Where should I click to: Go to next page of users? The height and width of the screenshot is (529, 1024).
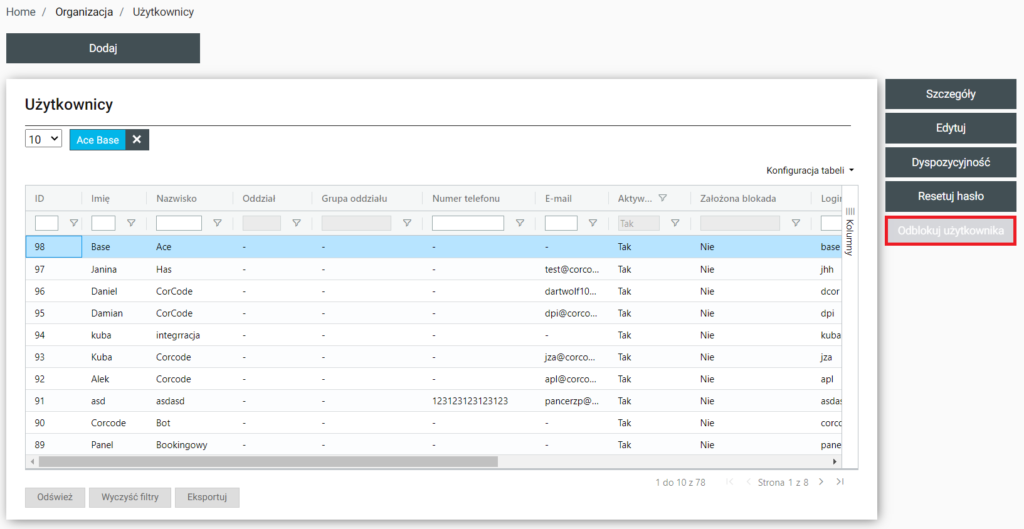point(821,482)
